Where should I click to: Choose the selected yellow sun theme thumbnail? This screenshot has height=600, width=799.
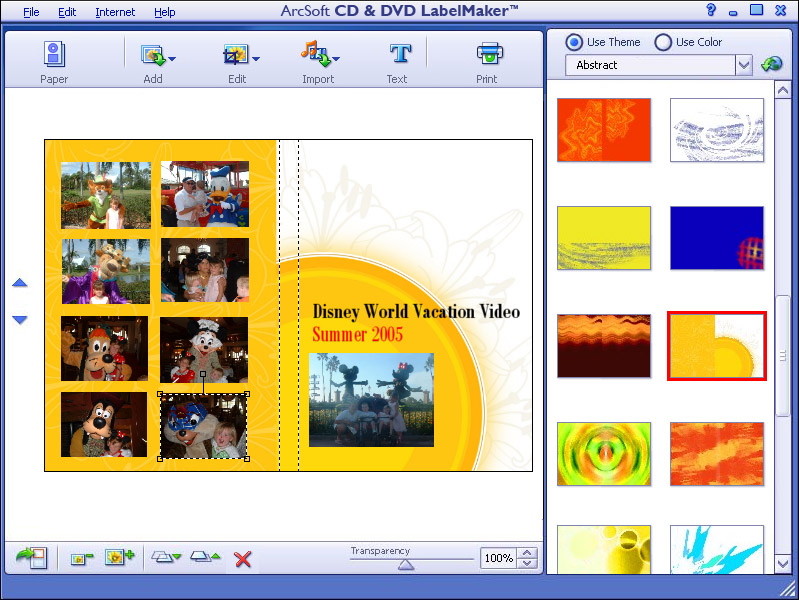coord(717,346)
